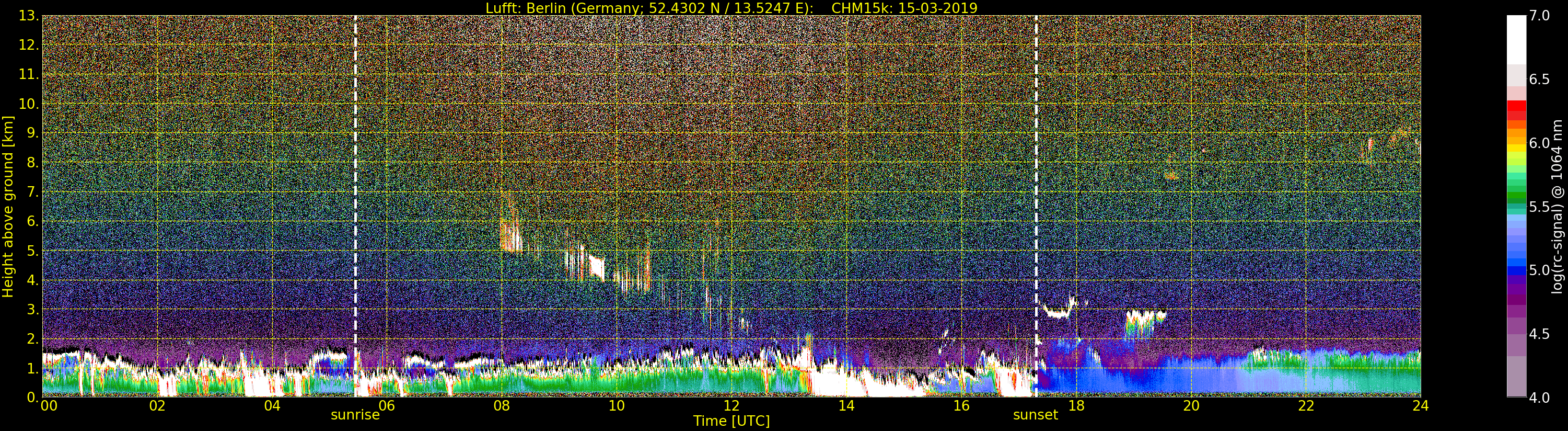Image resolution: width=1568 pixels, height=431 pixels.
Task: Click the Height above ground [km] axis label
Action: coord(8,206)
